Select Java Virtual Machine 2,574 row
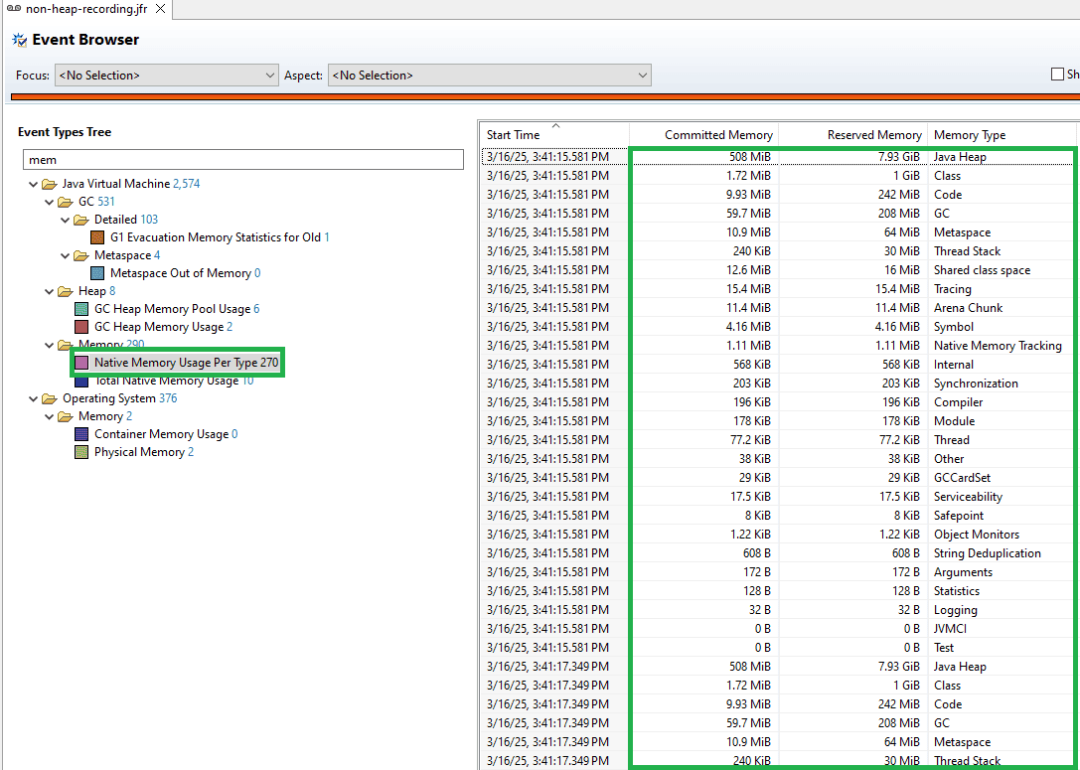 click(131, 184)
